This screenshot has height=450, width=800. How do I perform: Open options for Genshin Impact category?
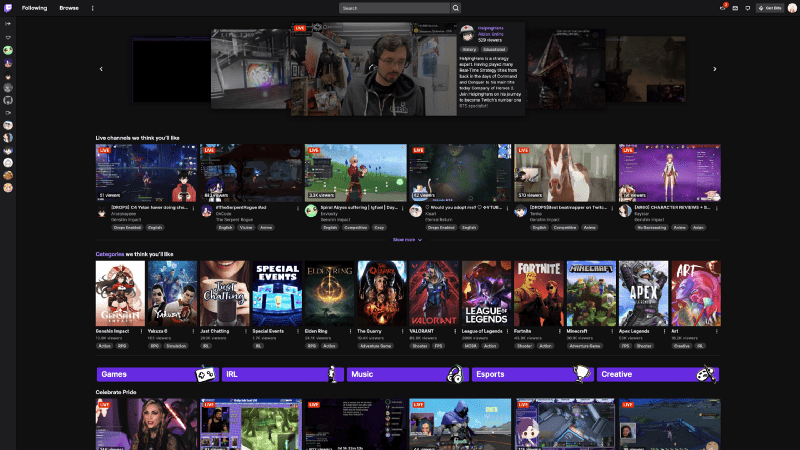click(141, 331)
